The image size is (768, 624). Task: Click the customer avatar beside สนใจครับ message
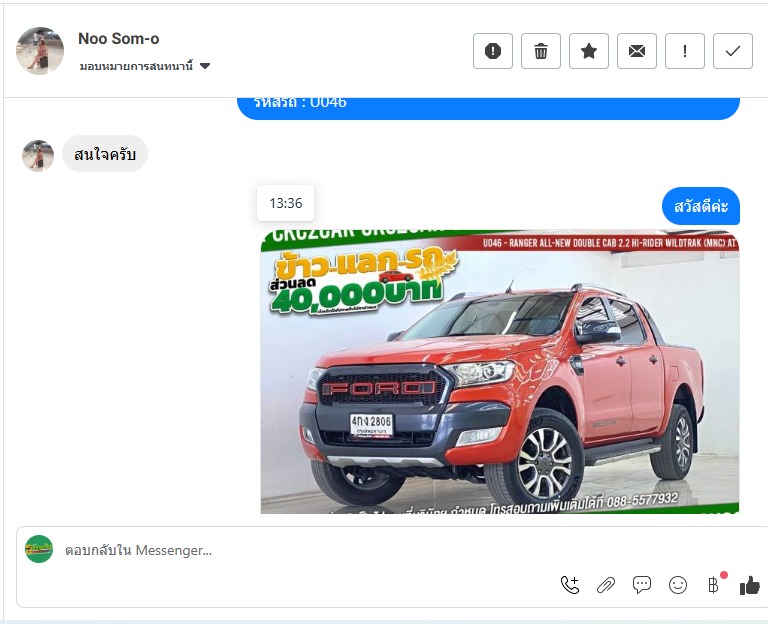[x=38, y=155]
